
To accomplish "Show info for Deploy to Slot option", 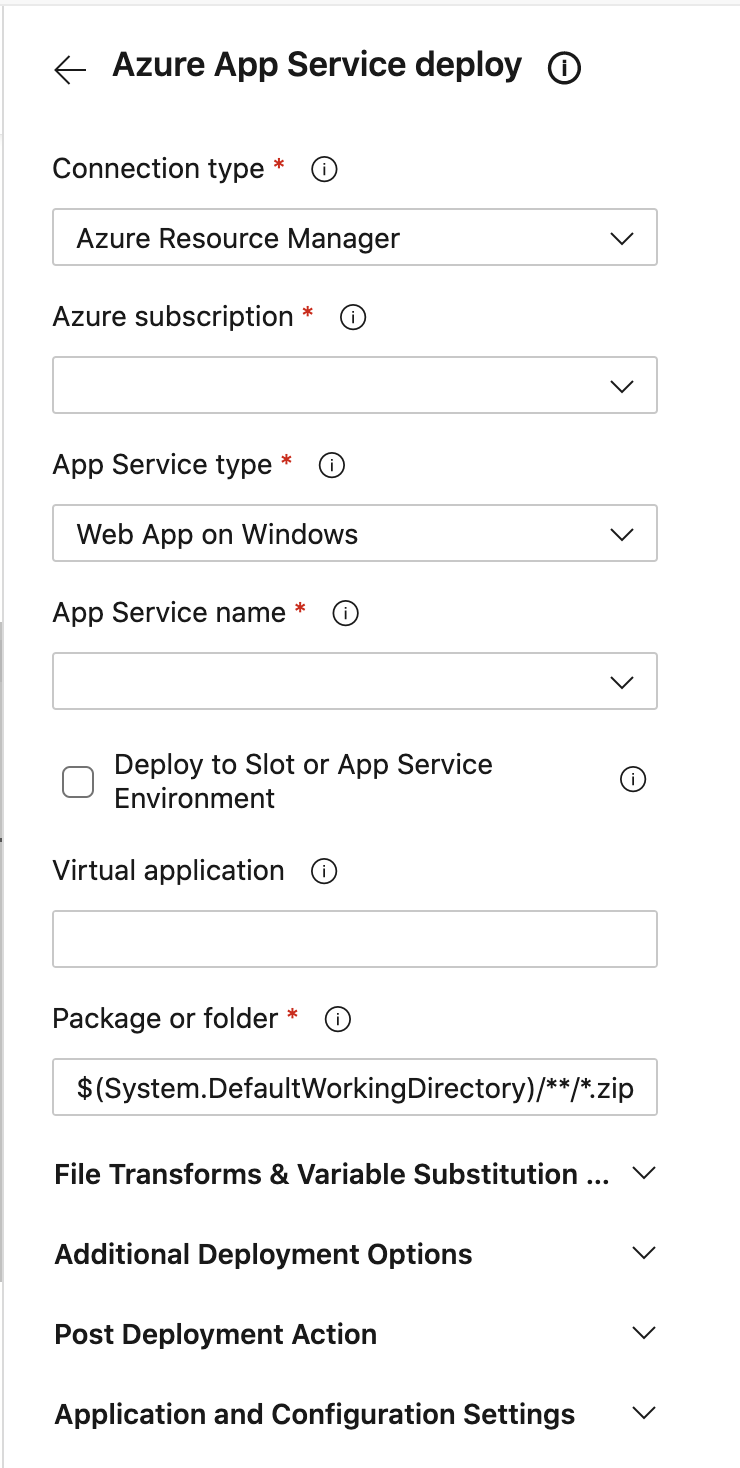I will (x=633, y=780).
